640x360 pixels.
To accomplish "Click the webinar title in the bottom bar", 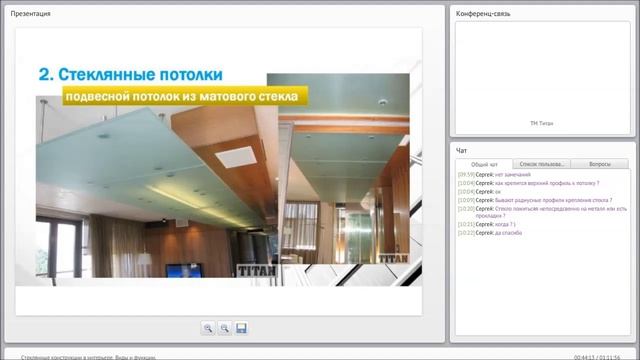I will pos(88,358).
